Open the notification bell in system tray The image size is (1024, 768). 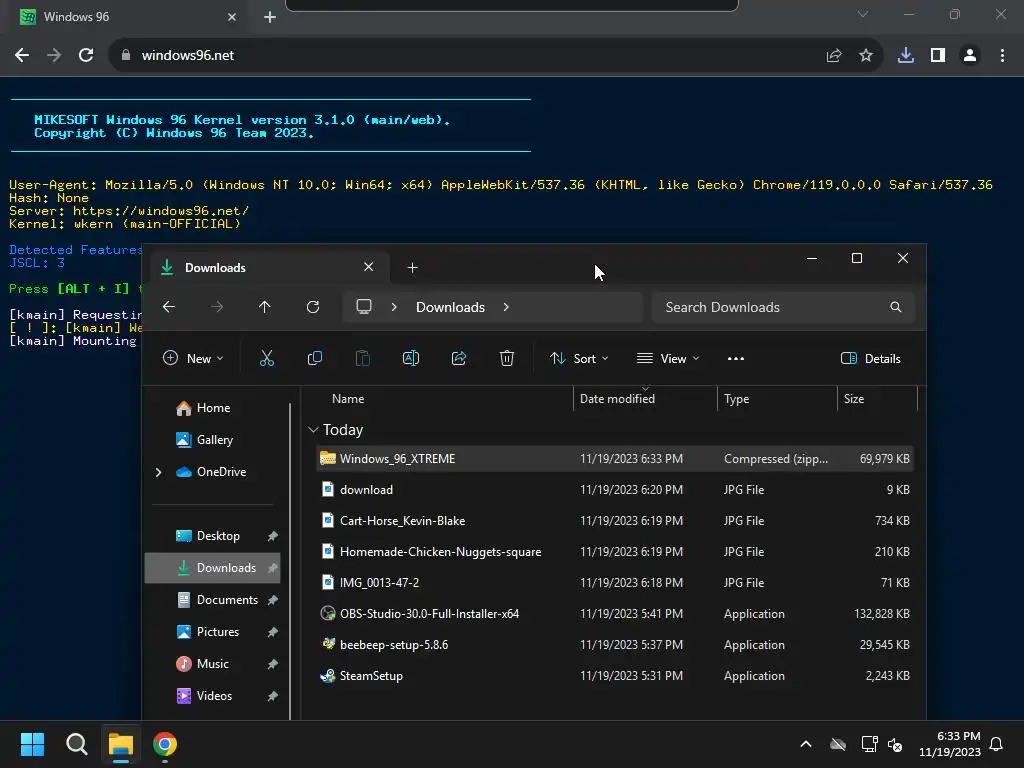click(996, 744)
